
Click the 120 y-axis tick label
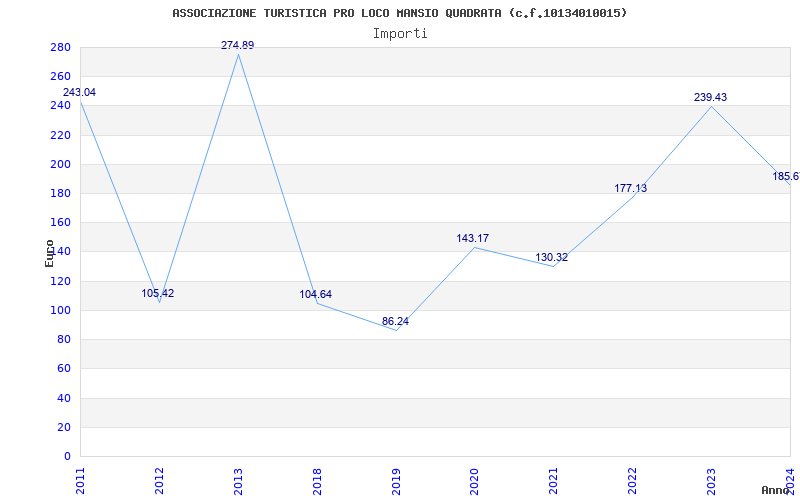60,281
